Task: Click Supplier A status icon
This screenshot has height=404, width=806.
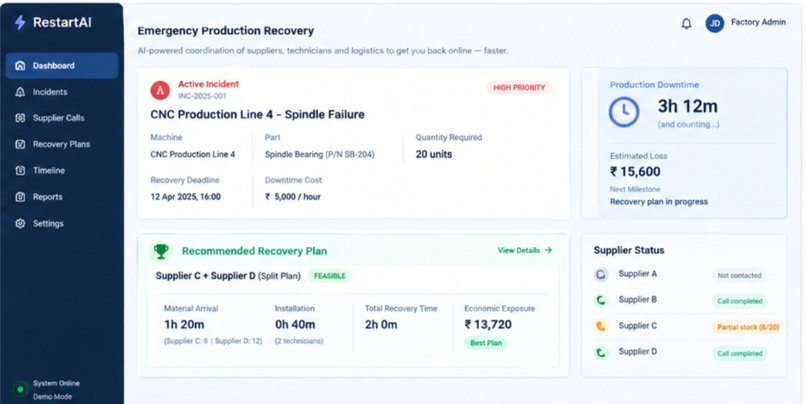Action: pos(600,274)
